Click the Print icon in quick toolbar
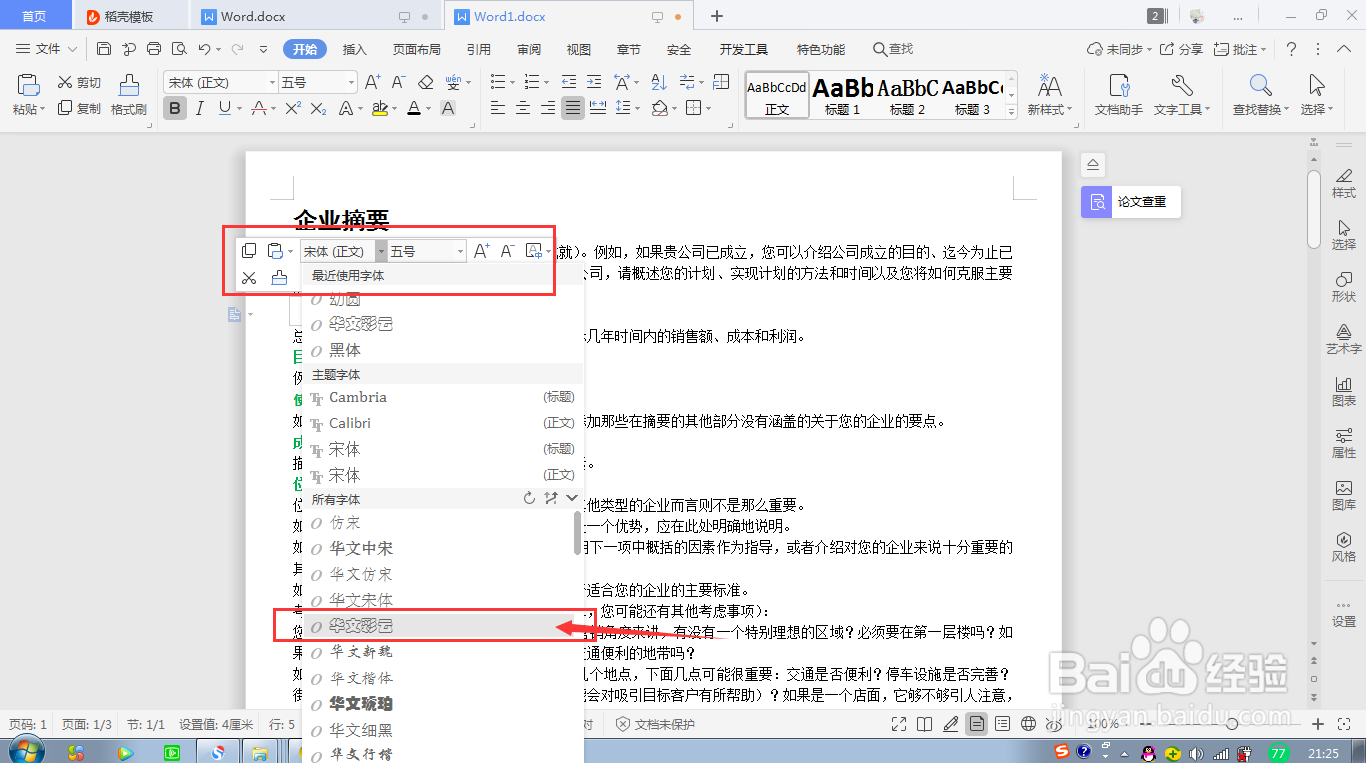1366x763 pixels. pyautogui.click(x=154, y=49)
